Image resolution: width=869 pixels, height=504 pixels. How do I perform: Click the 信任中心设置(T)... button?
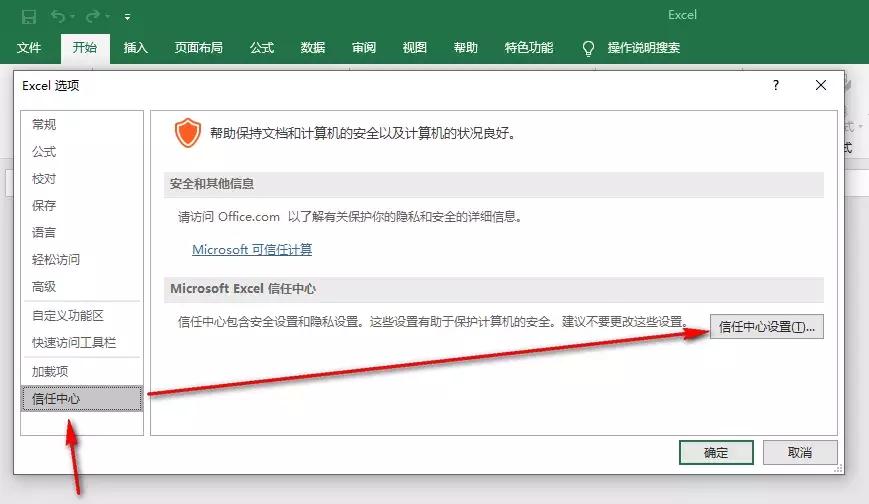[x=766, y=327]
